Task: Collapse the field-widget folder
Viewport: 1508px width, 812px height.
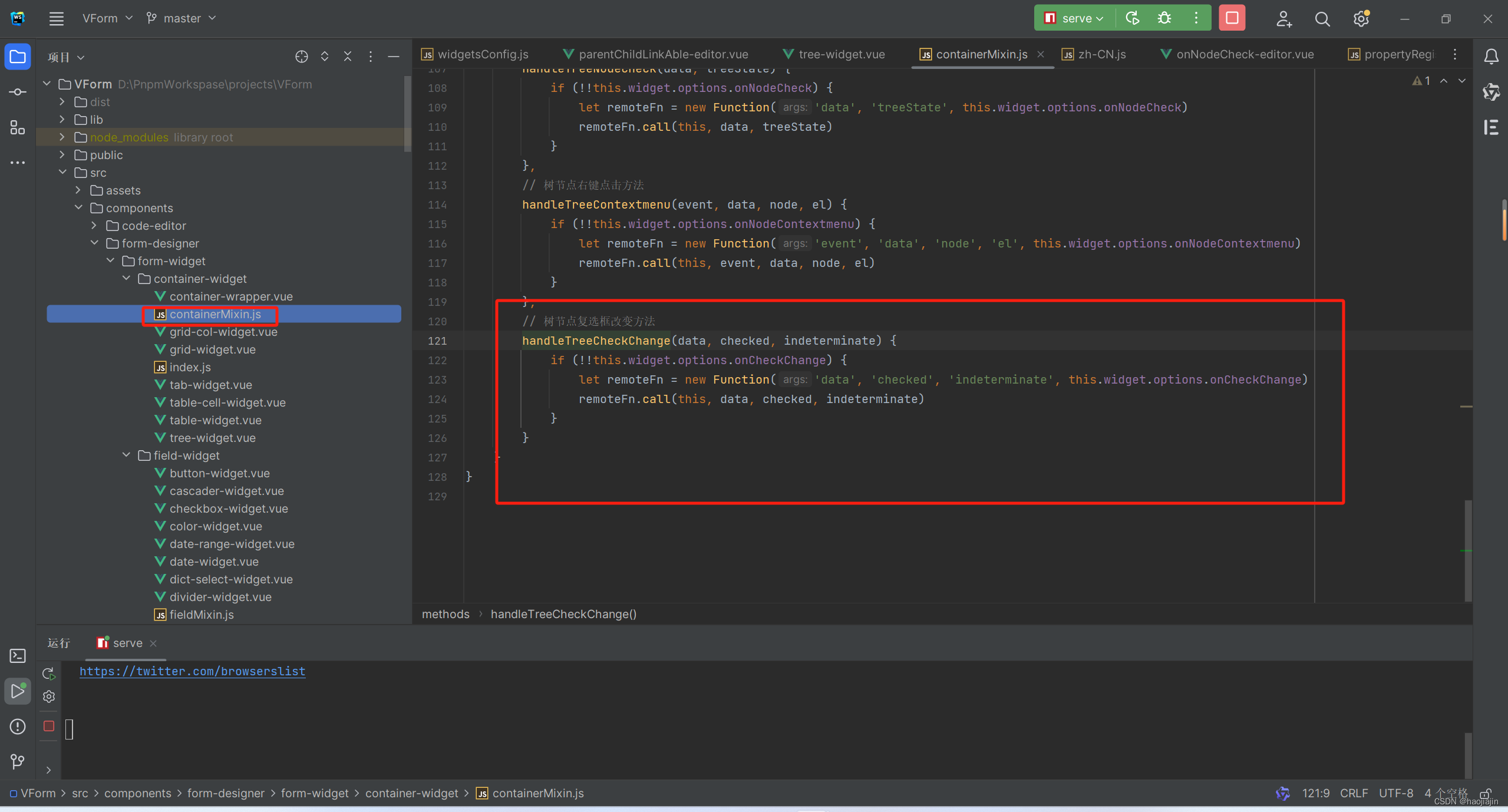Action: pyautogui.click(x=126, y=455)
